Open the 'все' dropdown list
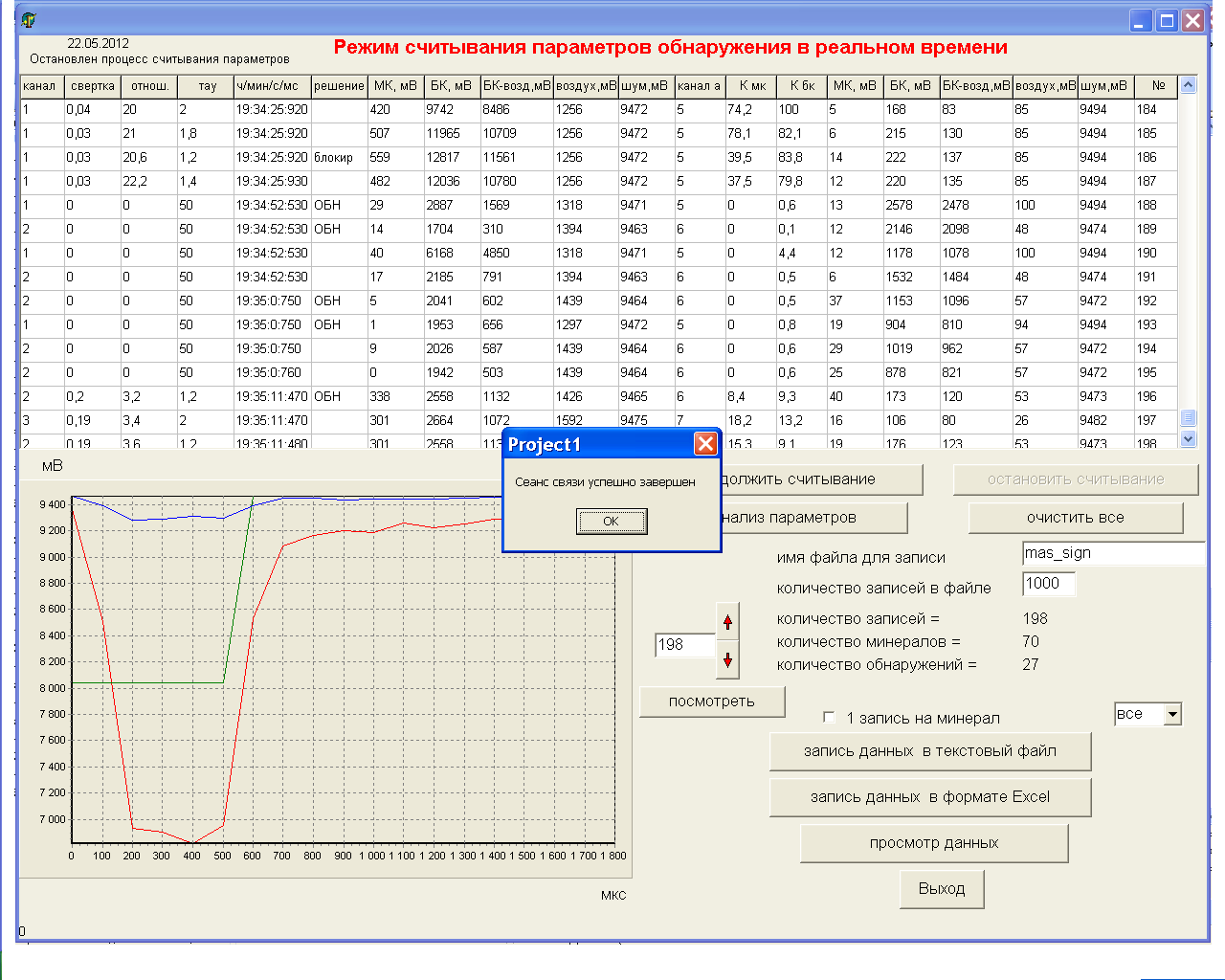Viewport: 1225px width, 980px height. pos(1172,714)
